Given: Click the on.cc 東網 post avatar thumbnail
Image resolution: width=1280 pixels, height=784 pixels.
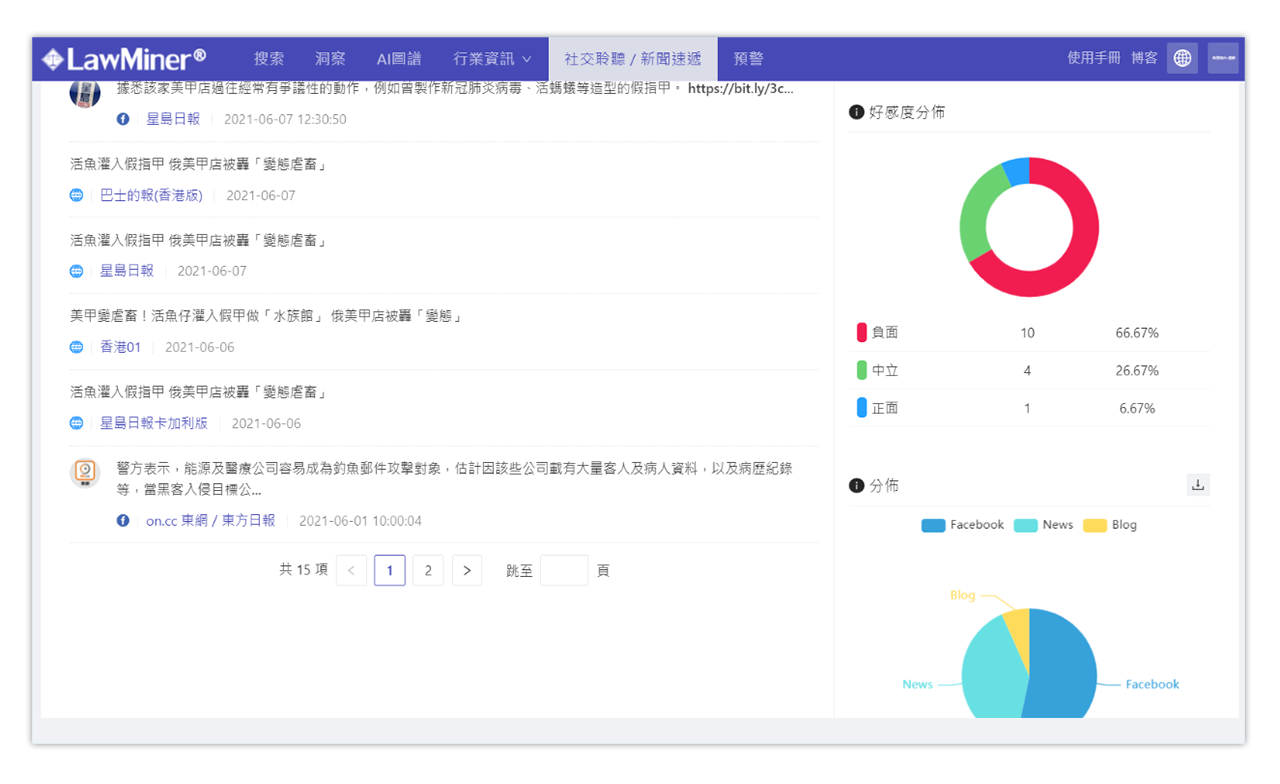Looking at the screenshot, I should [x=85, y=472].
